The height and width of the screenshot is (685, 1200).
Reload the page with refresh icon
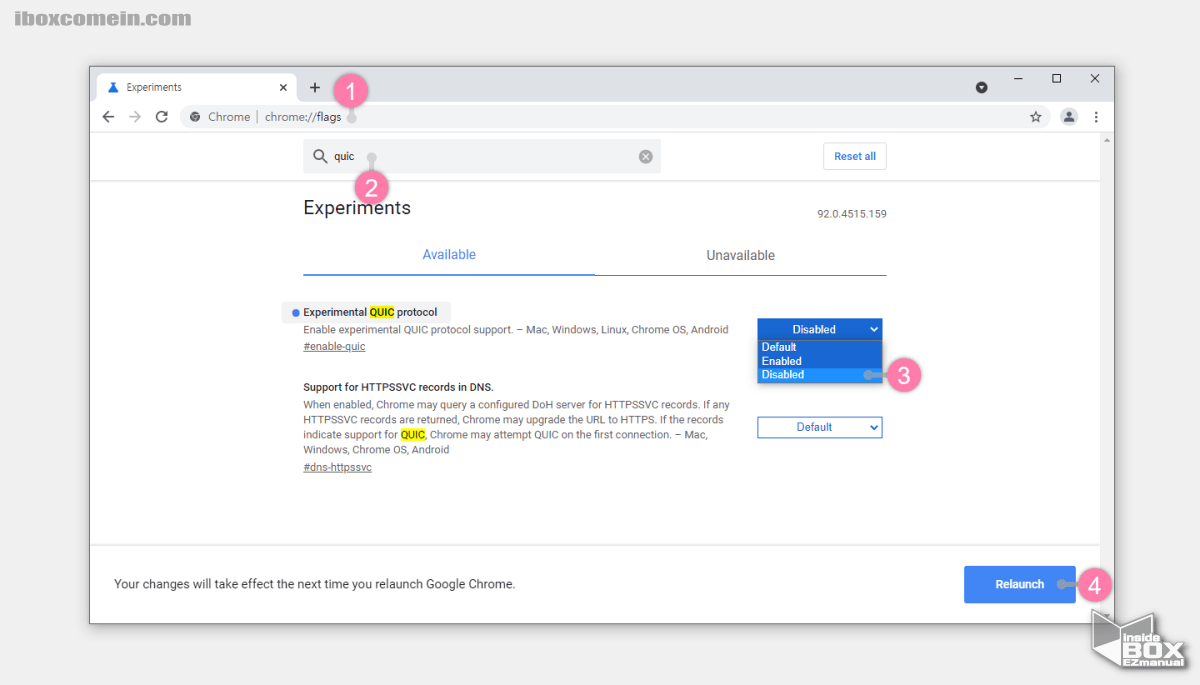click(161, 117)
